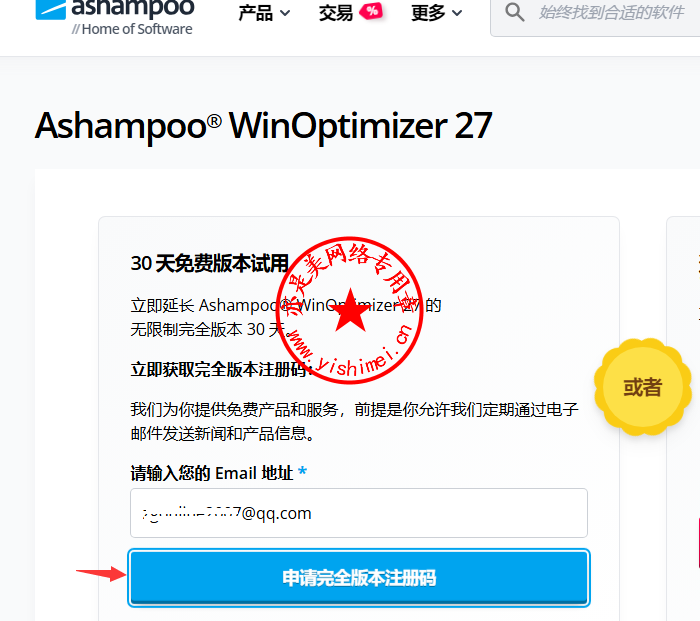Click the Home of Software tagline
This screenshot has height=621, width=700.
[132, 29]
